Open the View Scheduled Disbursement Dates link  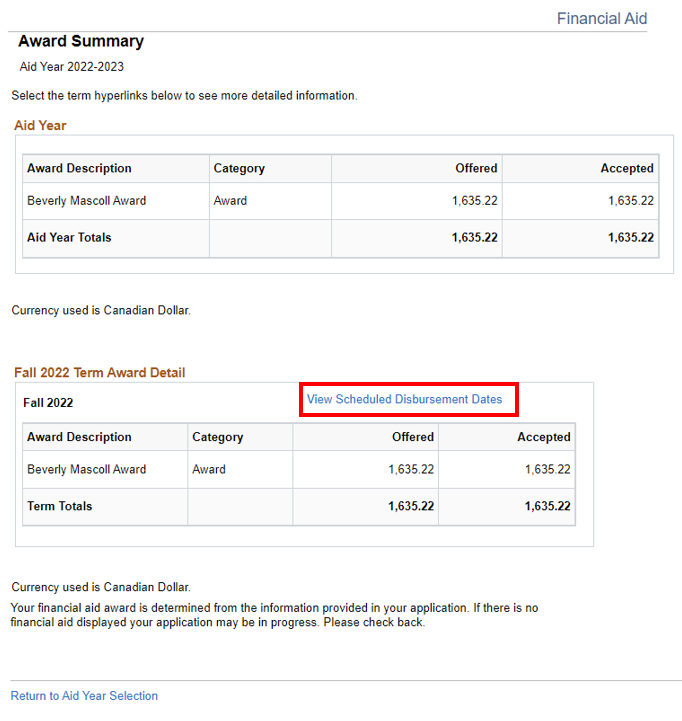point(404,399)
